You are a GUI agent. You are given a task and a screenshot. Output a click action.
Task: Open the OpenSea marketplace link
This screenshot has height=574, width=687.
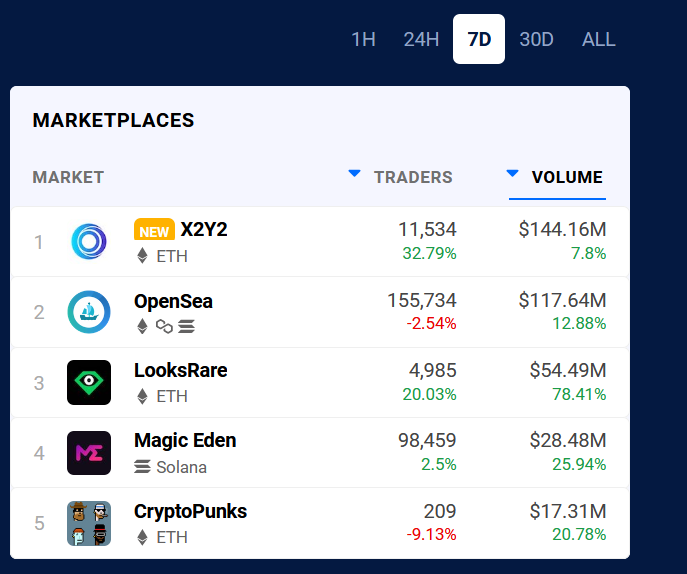(x=173, y=301)
